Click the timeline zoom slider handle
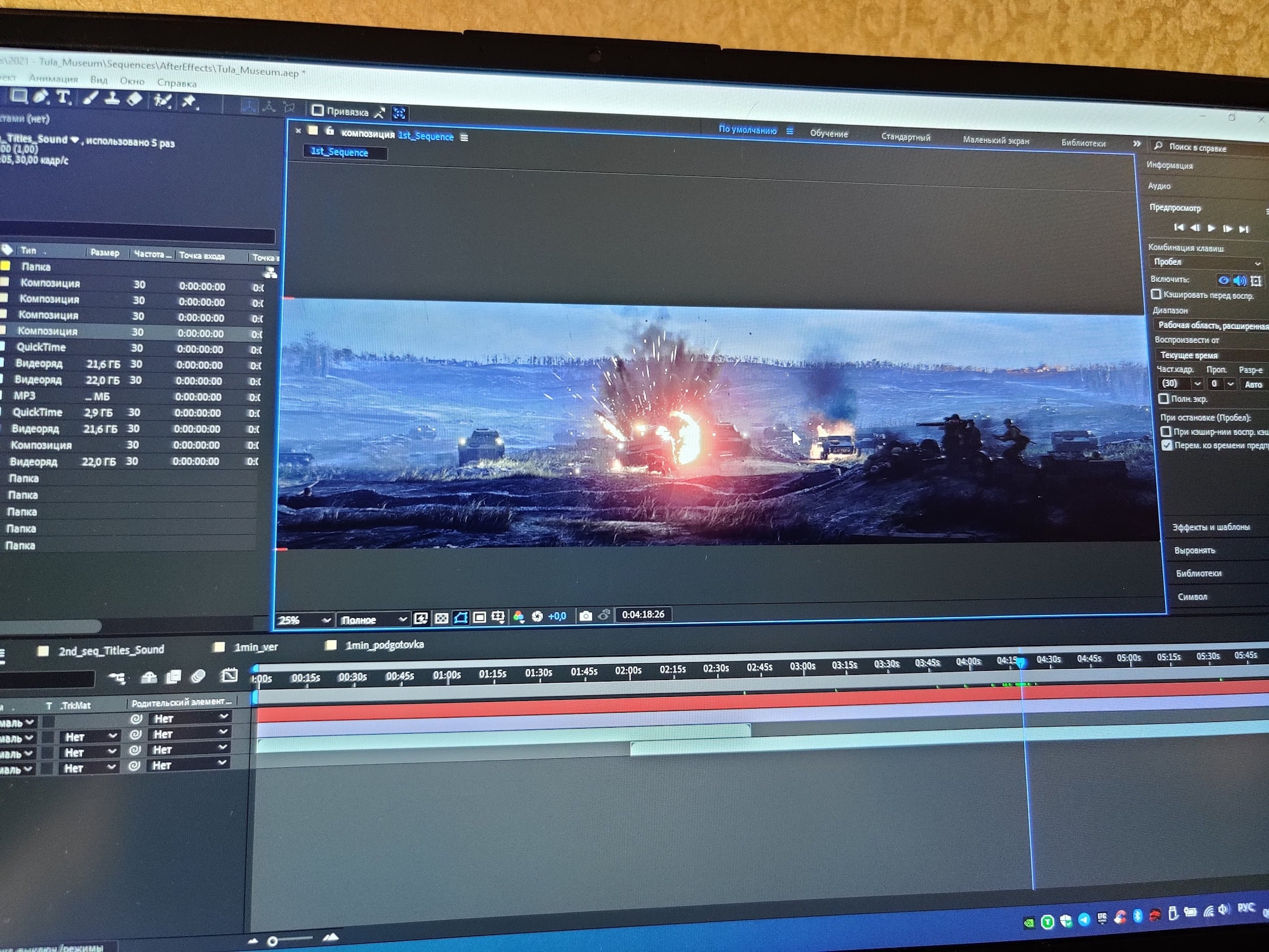This screenshot has height=952, width=1269. coord(272,941)
